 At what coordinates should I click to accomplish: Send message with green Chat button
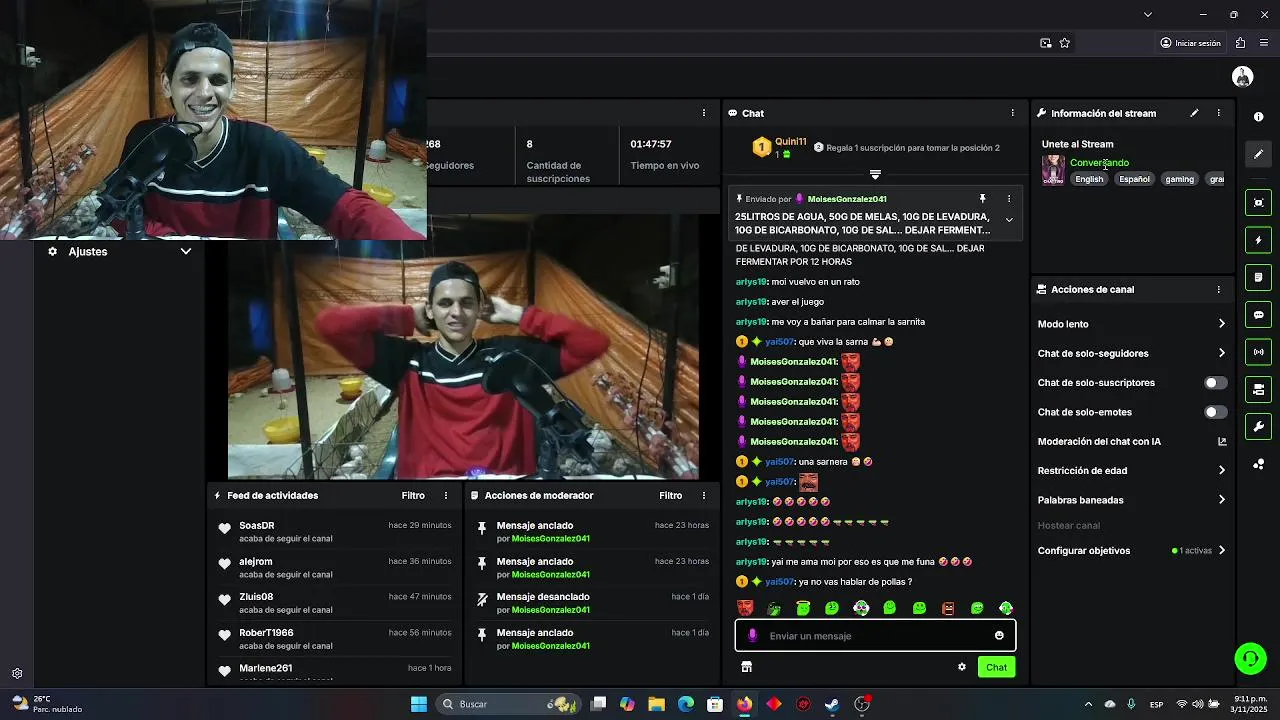tap(996, 667)
